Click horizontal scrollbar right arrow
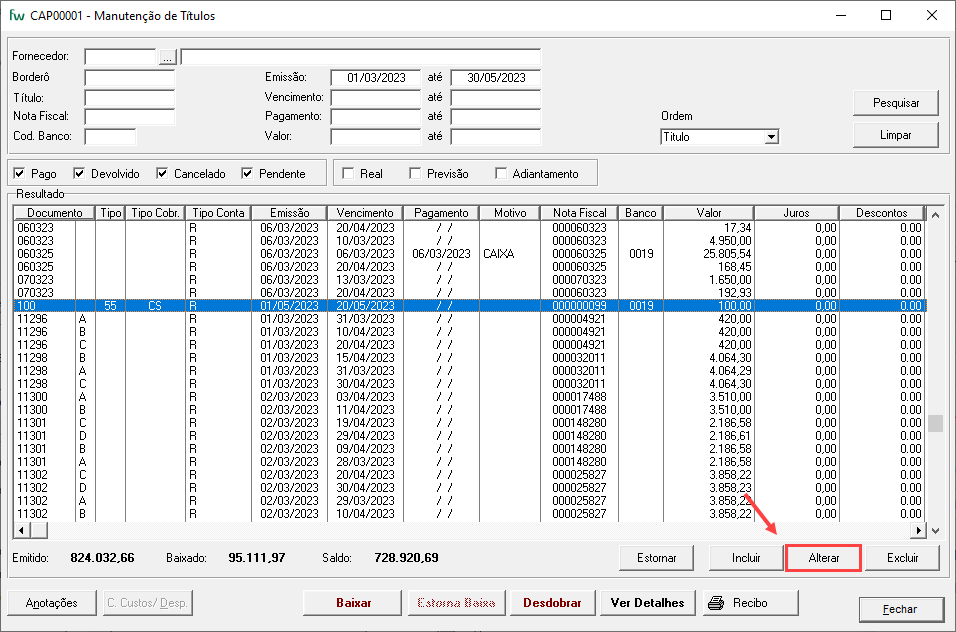The image size is (956, 632). pos(919,530)
